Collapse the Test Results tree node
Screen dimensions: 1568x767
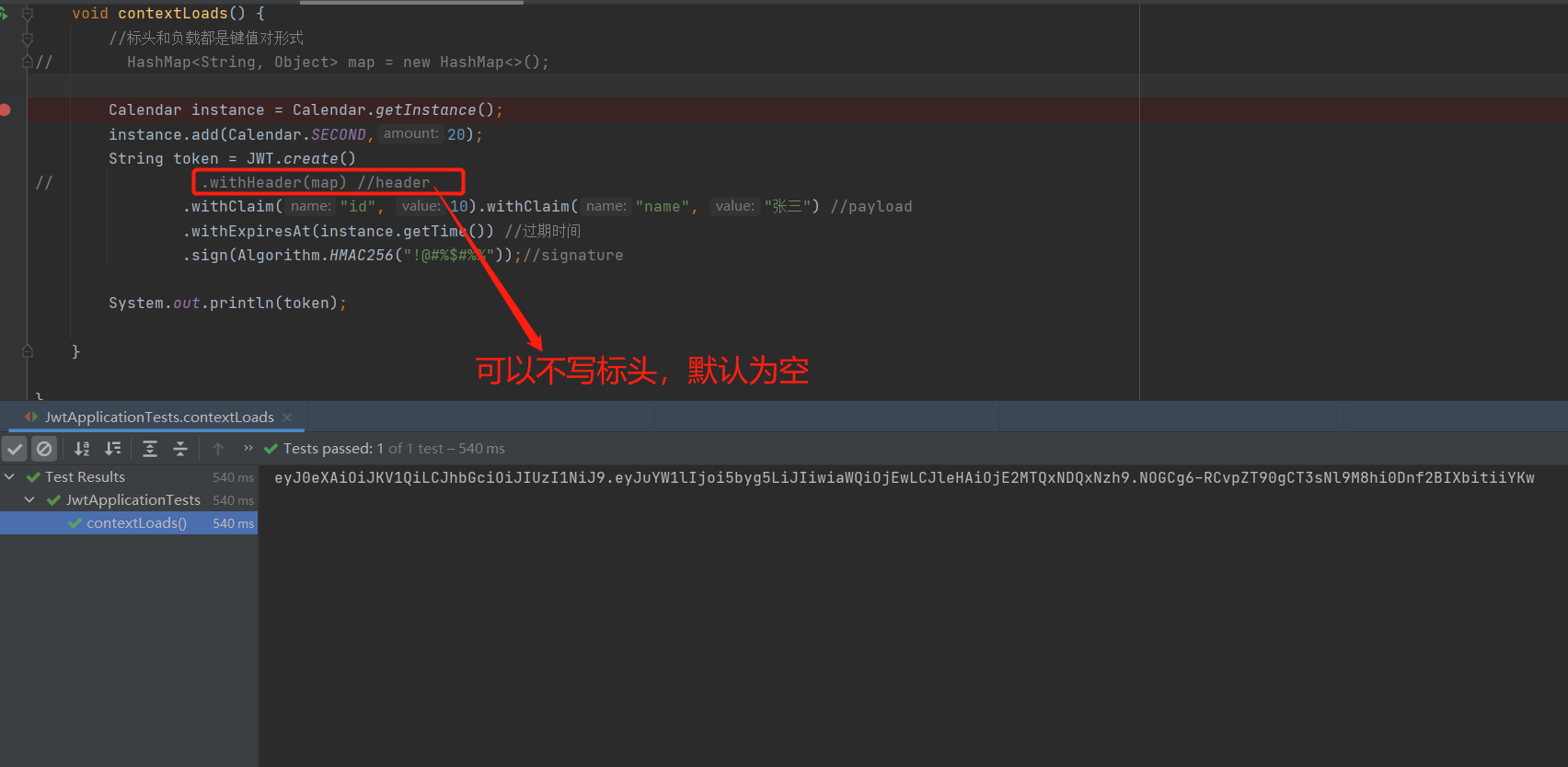point(9,476)
